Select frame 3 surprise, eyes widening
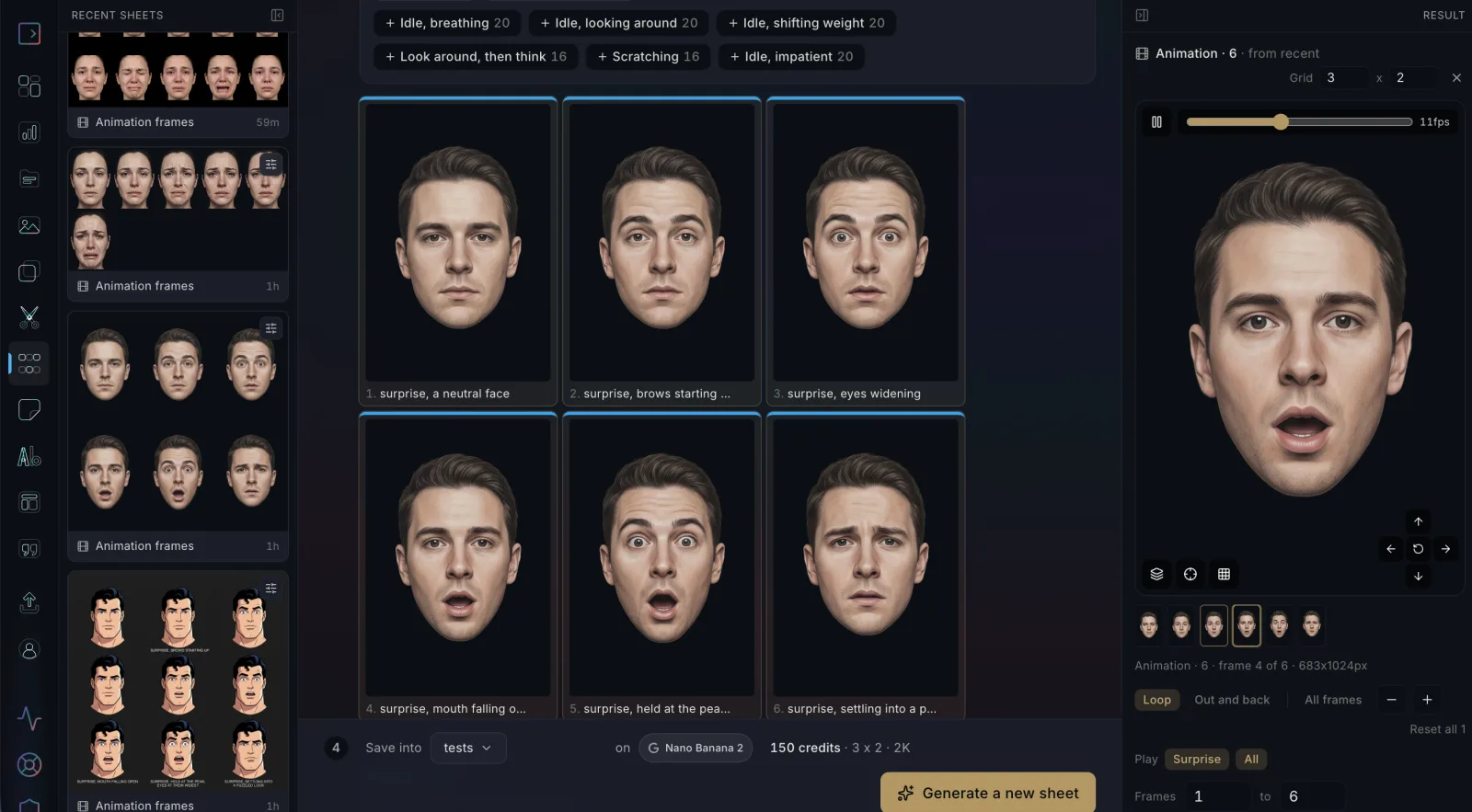This screenshot has height=812, width=1472. (866, 251)
